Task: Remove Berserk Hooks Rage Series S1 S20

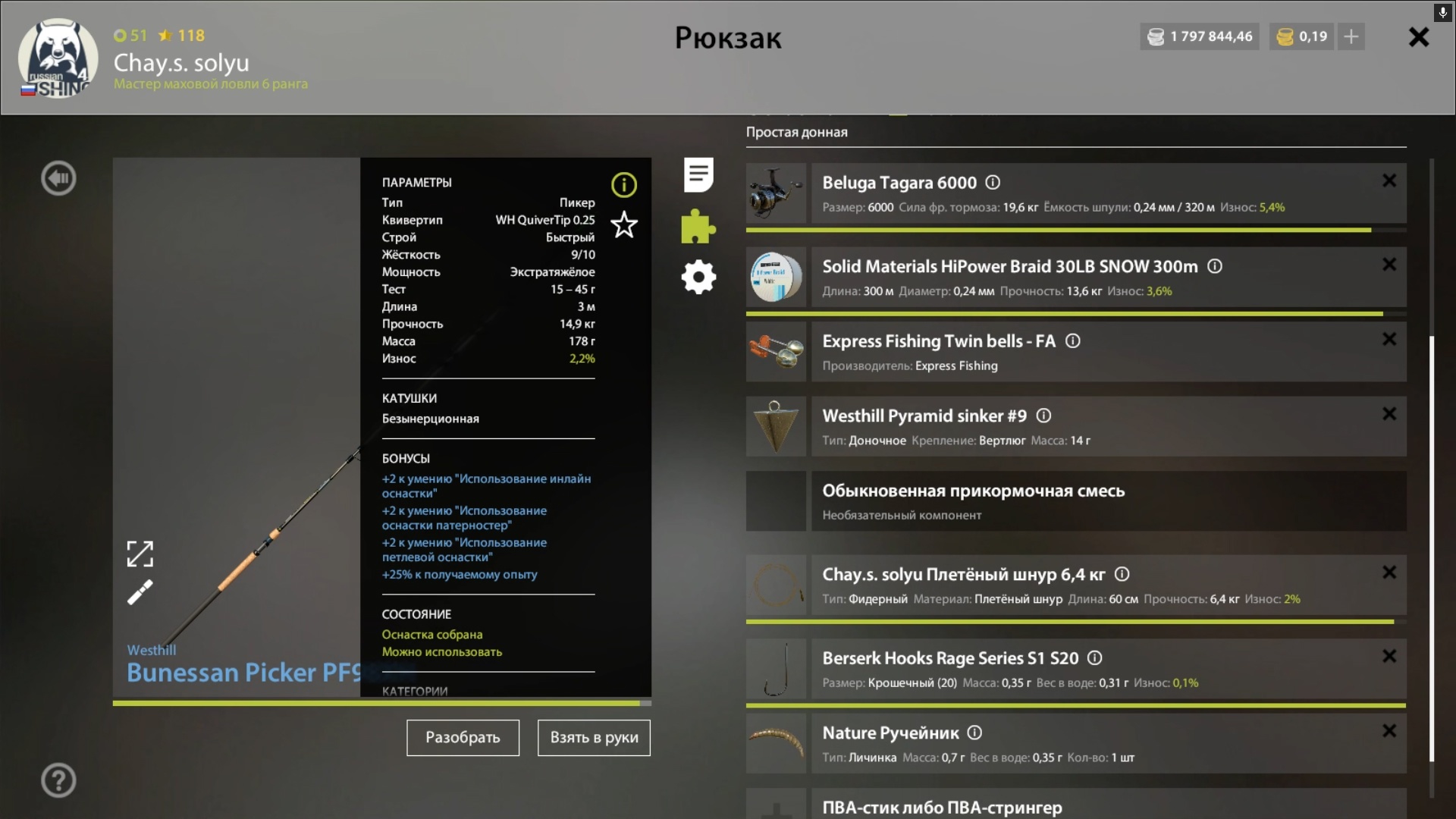Action: pos(1389,656)
